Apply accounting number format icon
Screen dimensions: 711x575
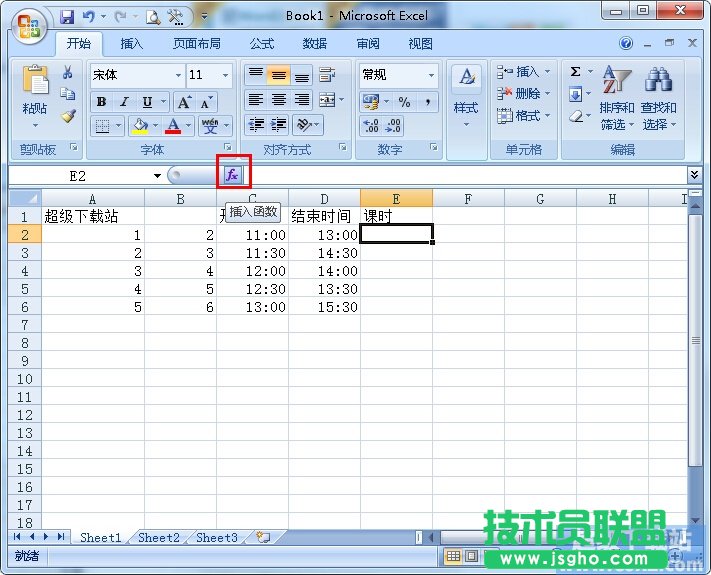pyautogui.click(x=371, y=102)
